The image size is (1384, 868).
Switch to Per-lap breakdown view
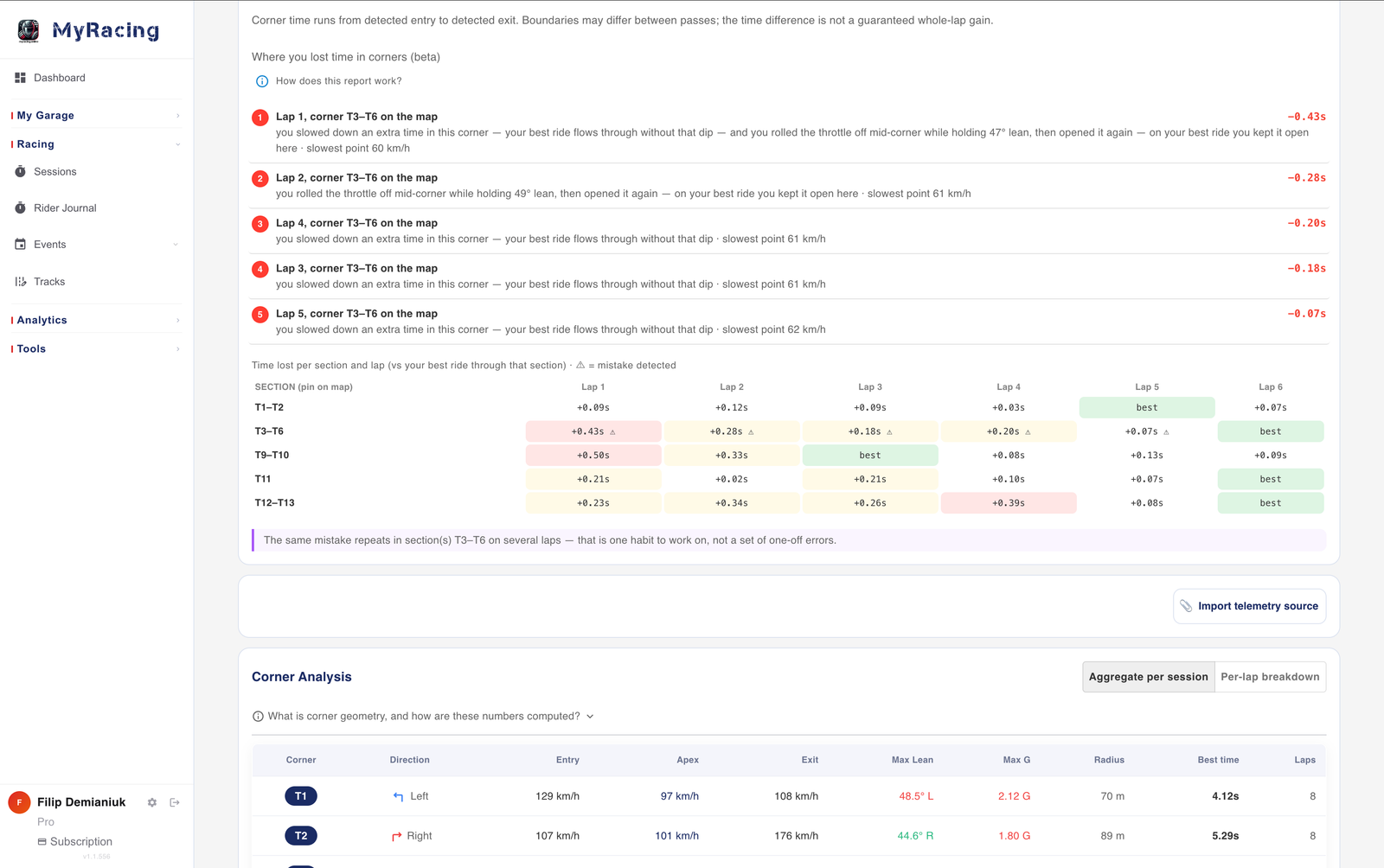pos(1270,677)
